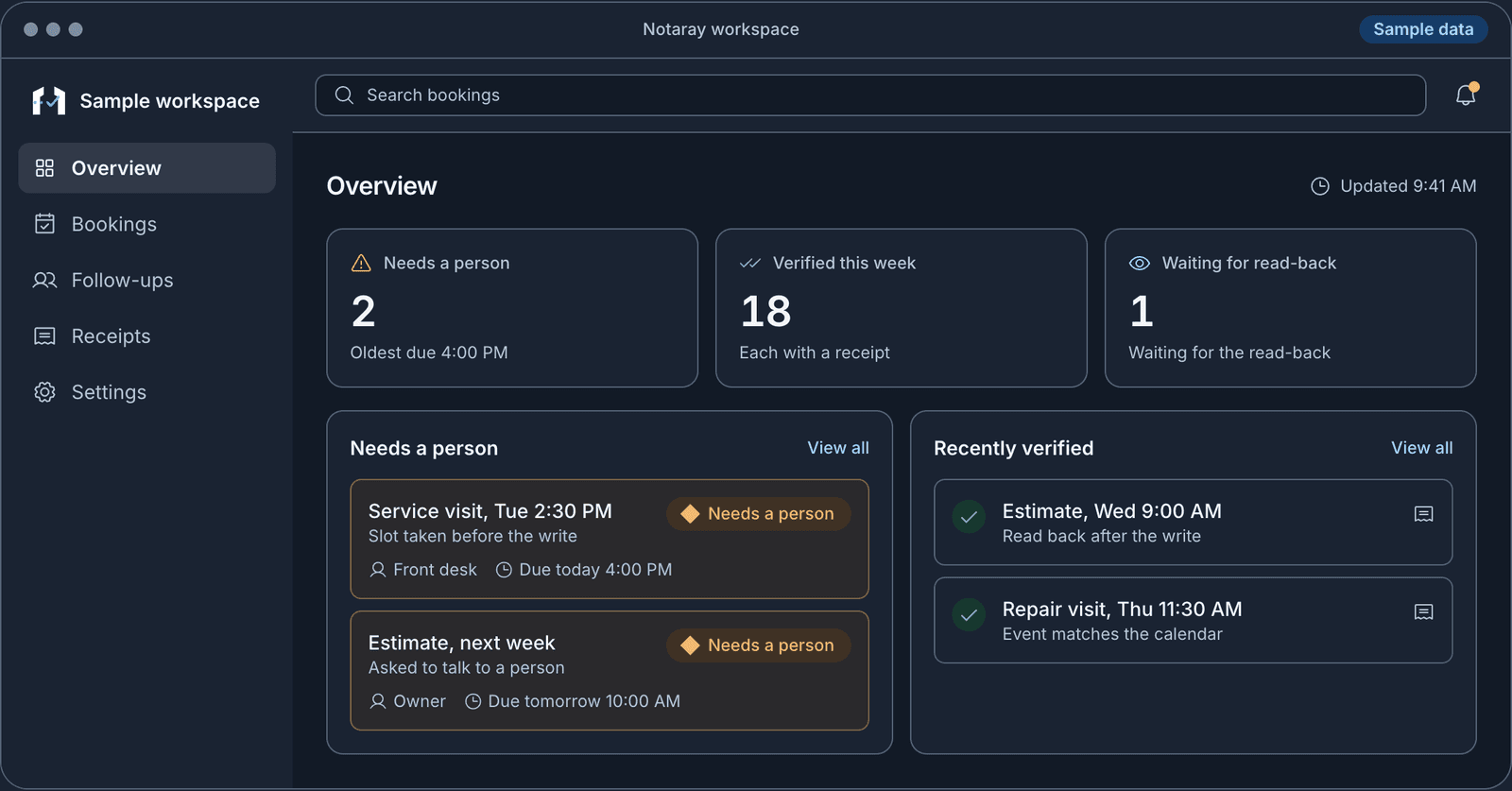
Task: Click the Oldest due 4:00 PM text
Action: [429, 353]
